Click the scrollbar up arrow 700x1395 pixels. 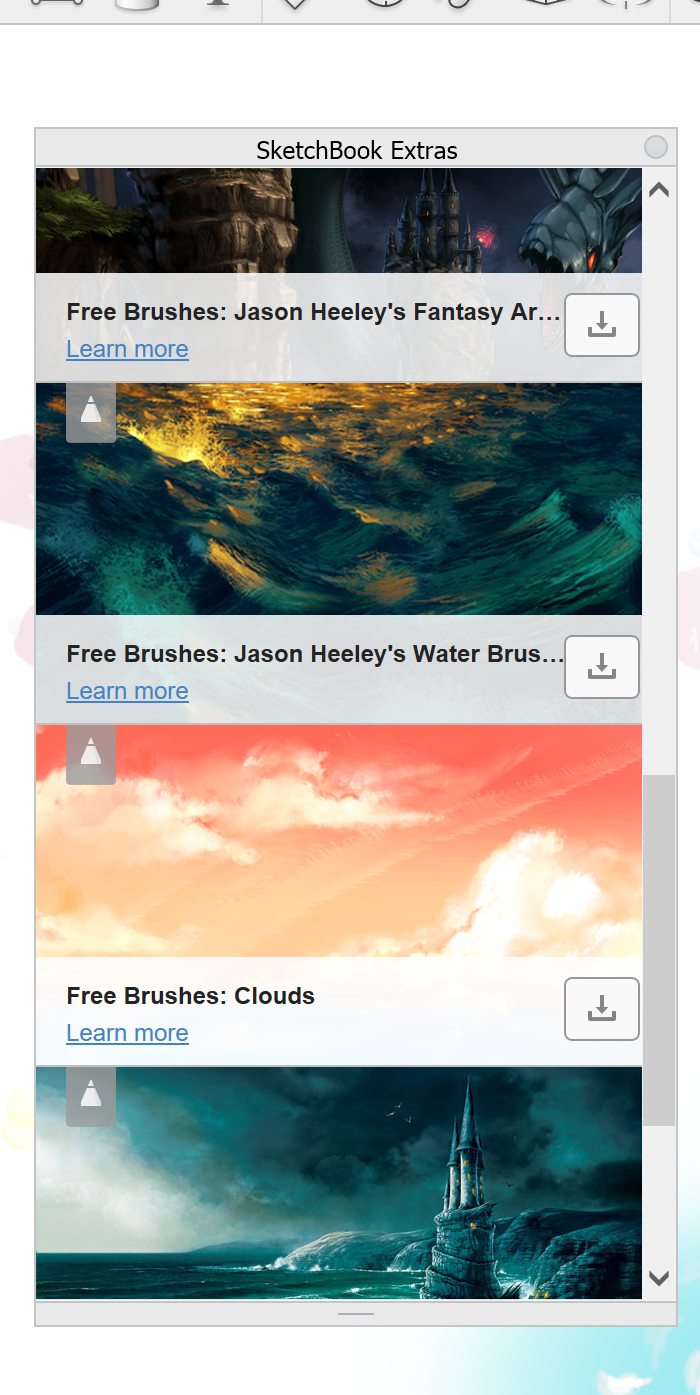[658, 190]
